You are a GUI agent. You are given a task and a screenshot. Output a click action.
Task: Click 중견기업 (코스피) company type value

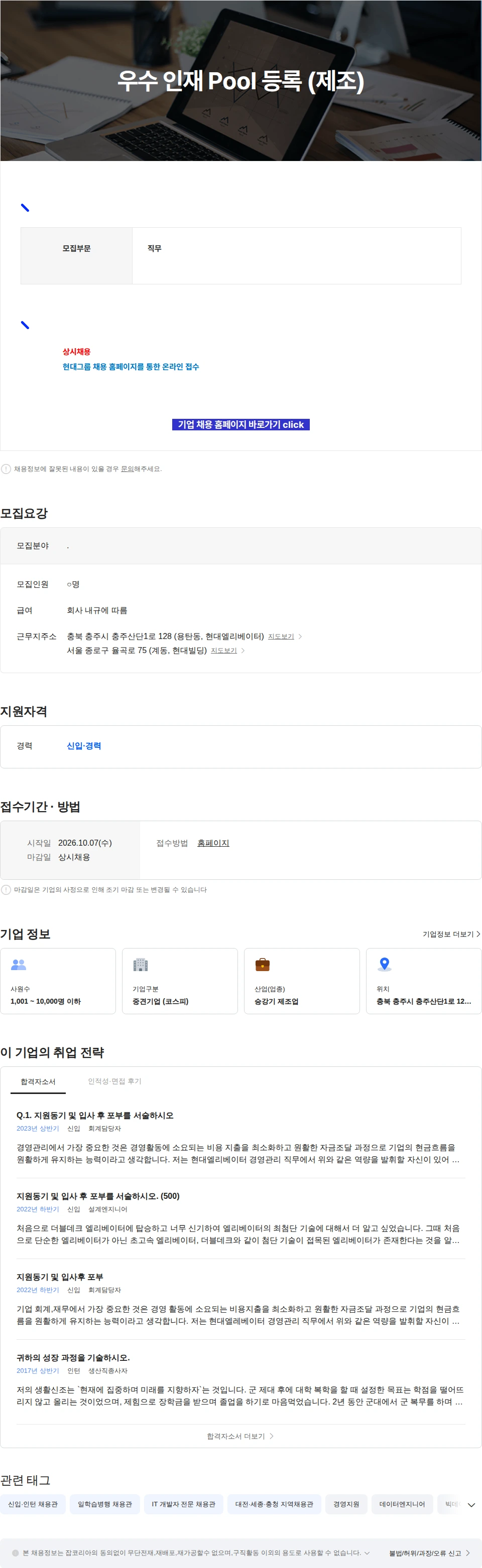[x=160, y=1001]
